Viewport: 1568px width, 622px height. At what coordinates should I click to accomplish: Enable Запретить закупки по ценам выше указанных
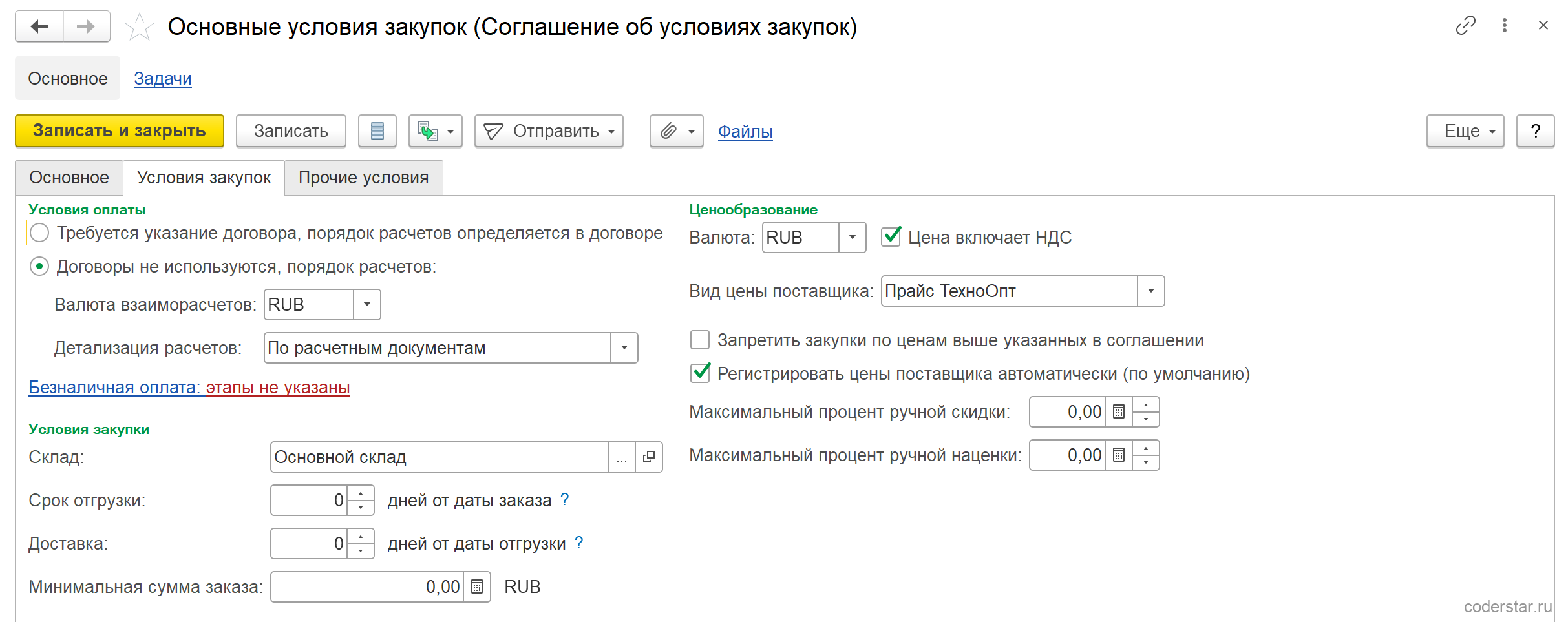pyautogui.click(x=700, y=340)
